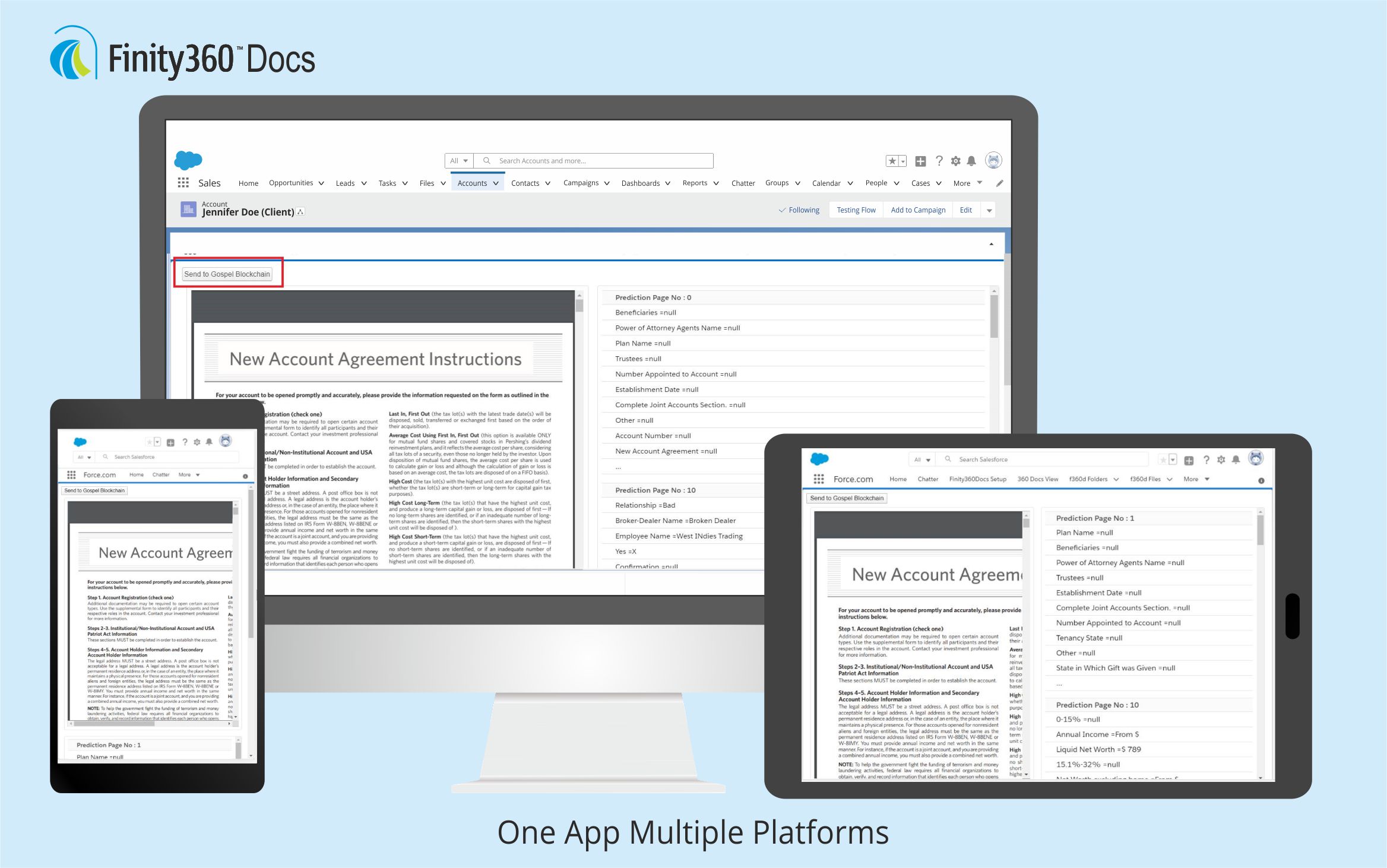Open Setup gear icon on desktop header
Image resolution: width=1387 pixels, height=868 pixels.
tap(955, 161)
